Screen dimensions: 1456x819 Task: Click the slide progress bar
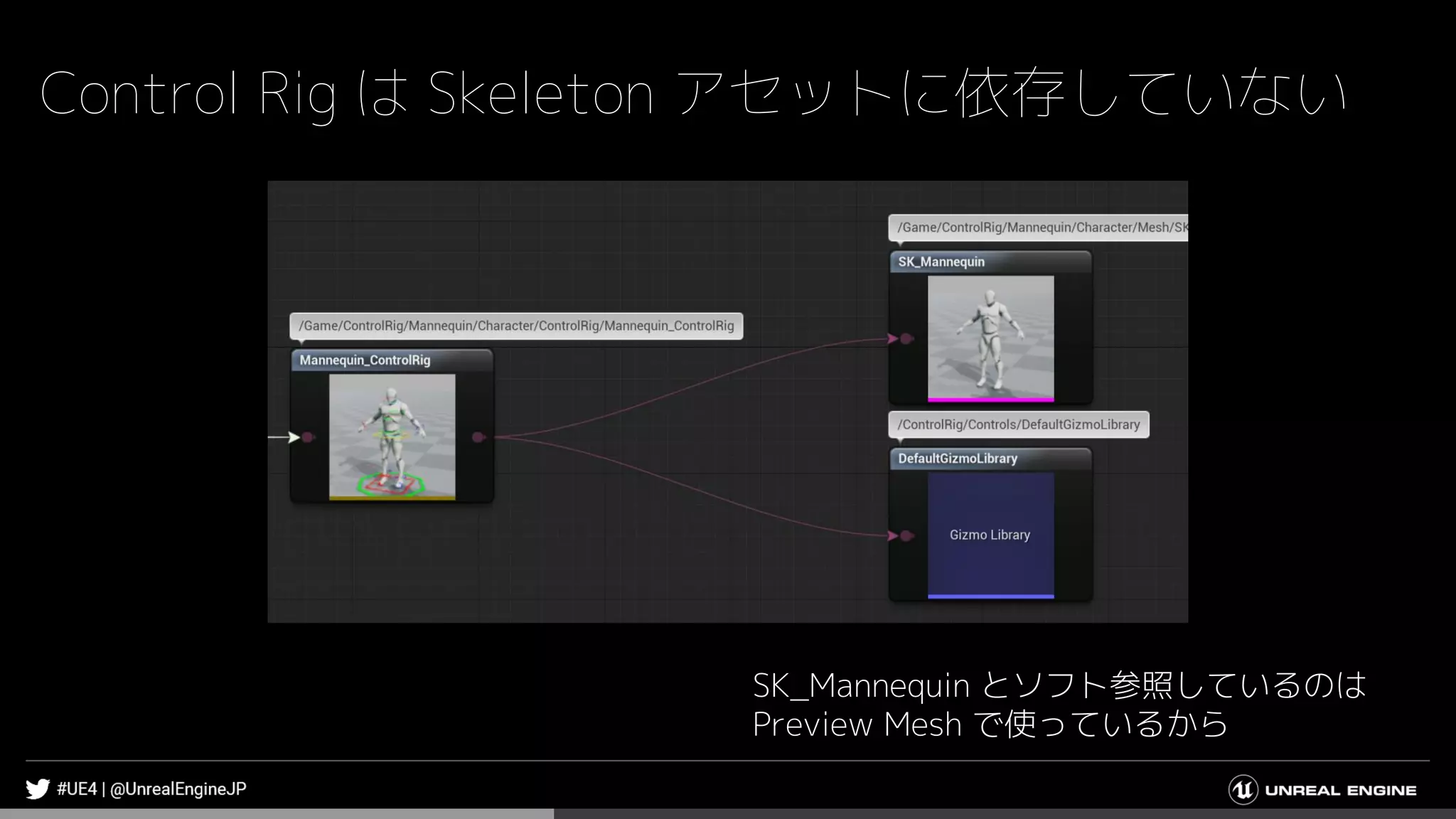[728, 813]
